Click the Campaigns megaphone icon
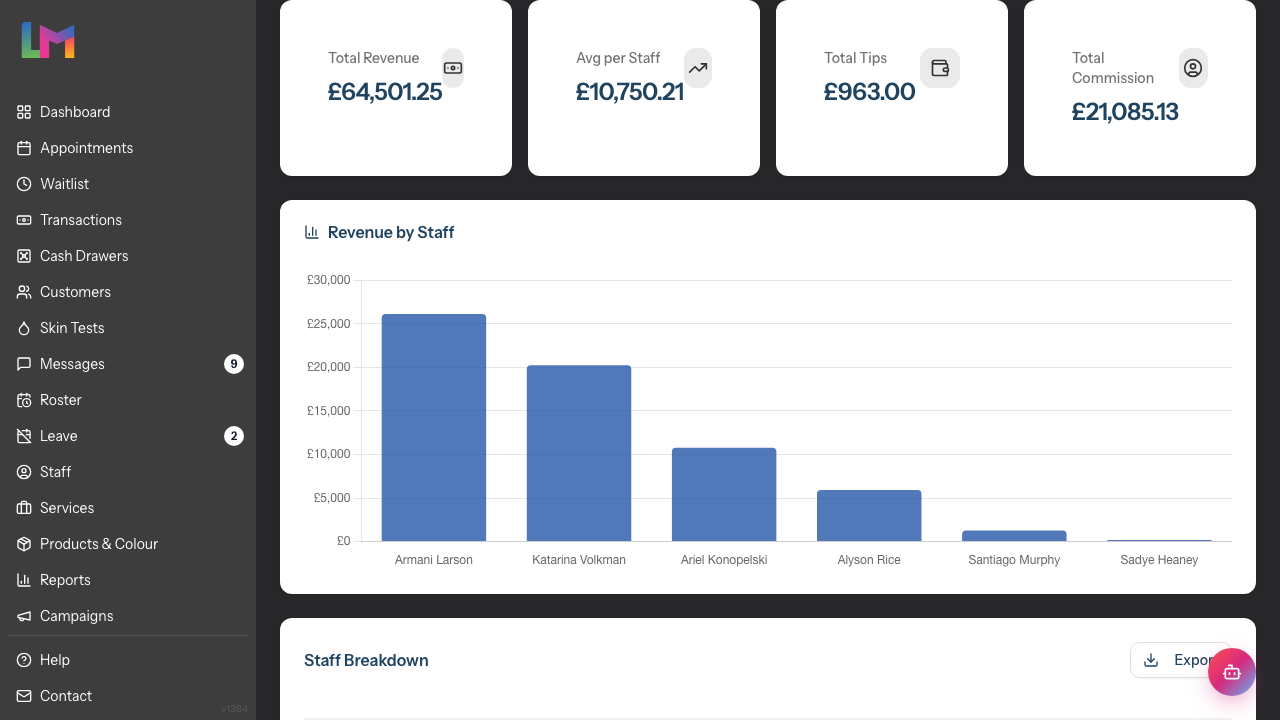 24,616
